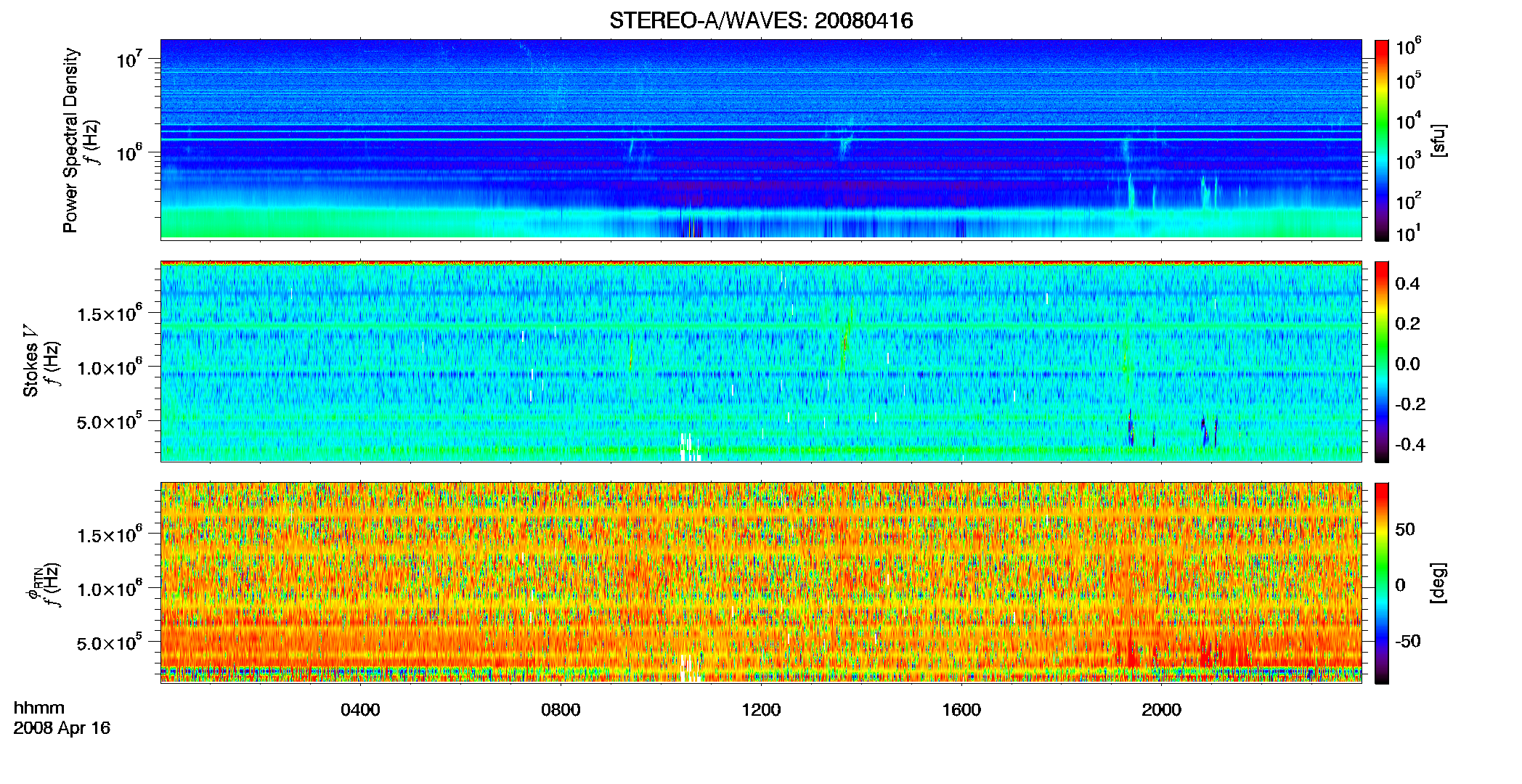Click the 10^5 colorbar label
The height and width of the screenshot is (784, 1522).
(1409, 81)
